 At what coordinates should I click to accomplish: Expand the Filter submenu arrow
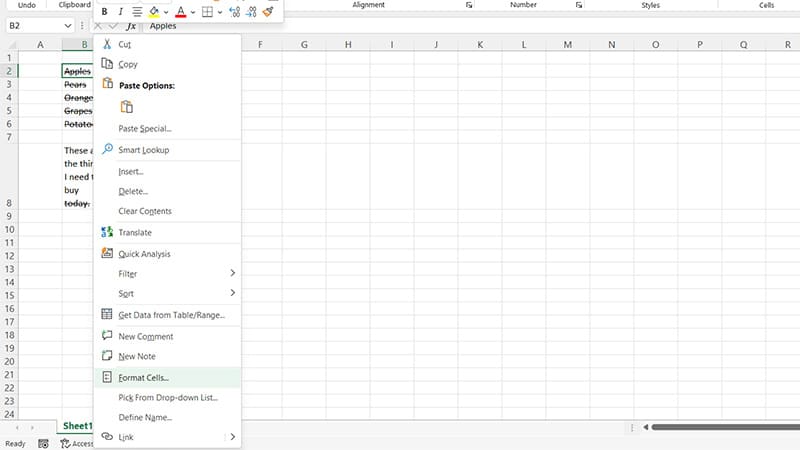coord(233,273)
